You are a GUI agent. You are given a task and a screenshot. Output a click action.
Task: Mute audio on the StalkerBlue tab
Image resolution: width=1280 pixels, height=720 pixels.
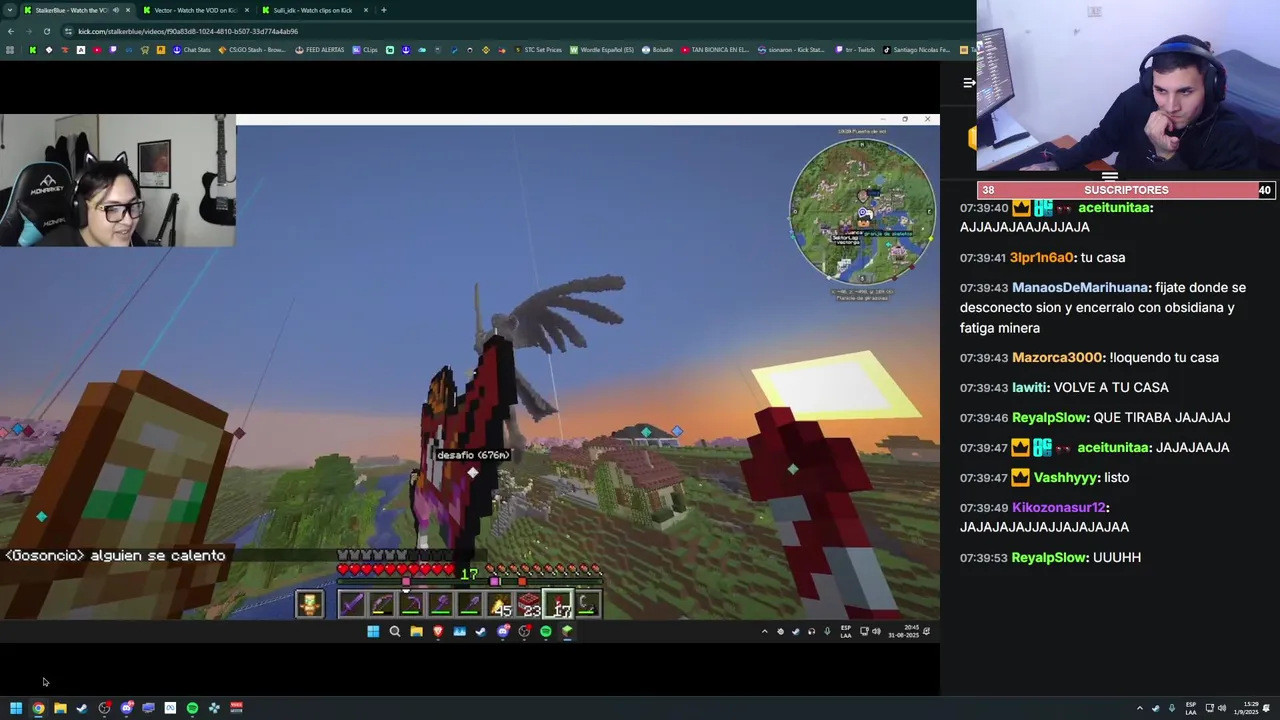tap(116, 10)
